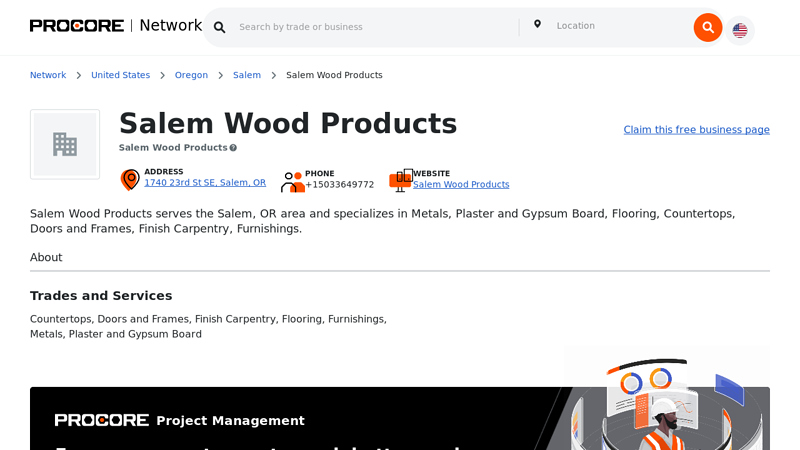
Task: Click the orange address pin icon
Action: point(130,180)
